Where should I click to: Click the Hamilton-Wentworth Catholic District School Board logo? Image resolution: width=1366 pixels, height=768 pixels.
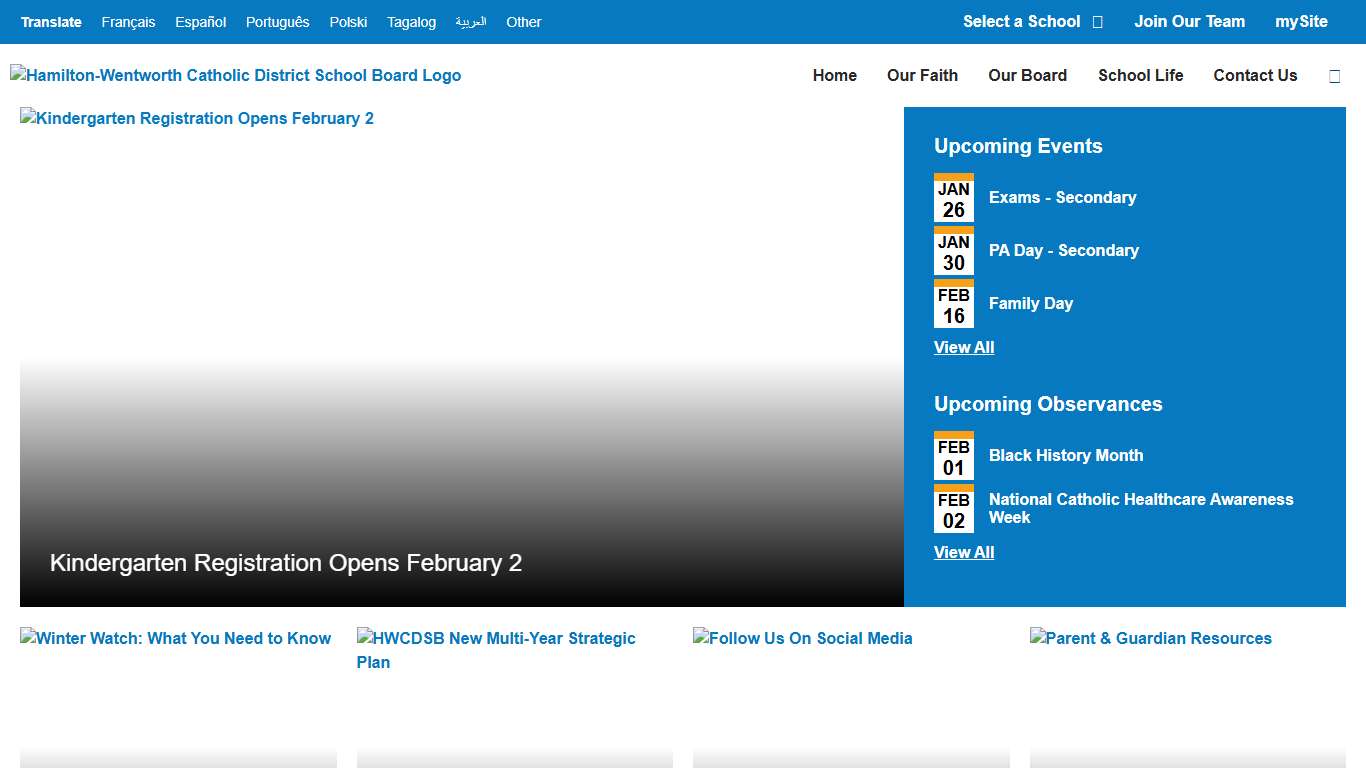point(236,75)
